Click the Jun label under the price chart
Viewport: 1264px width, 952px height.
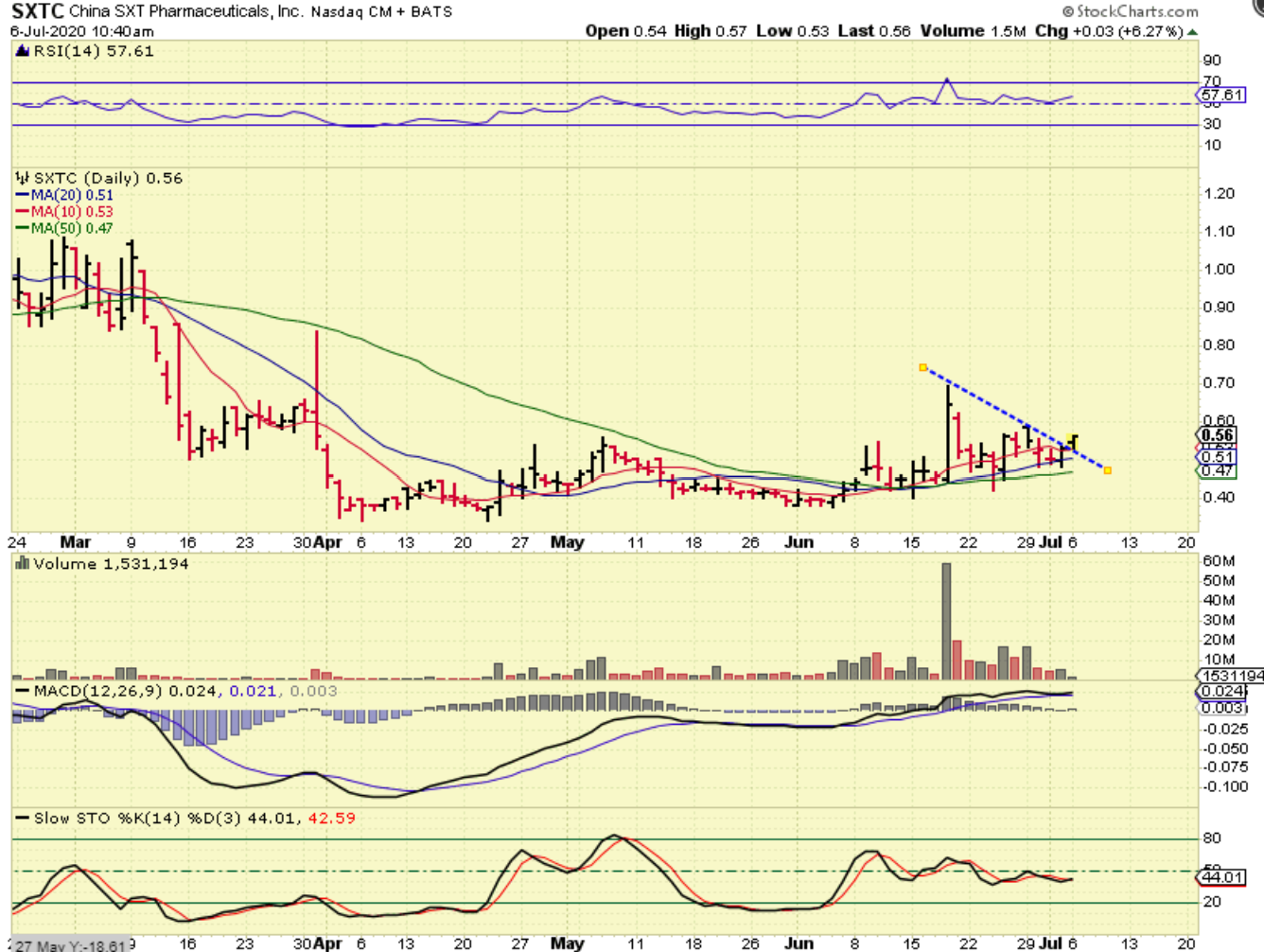point(799,542)
